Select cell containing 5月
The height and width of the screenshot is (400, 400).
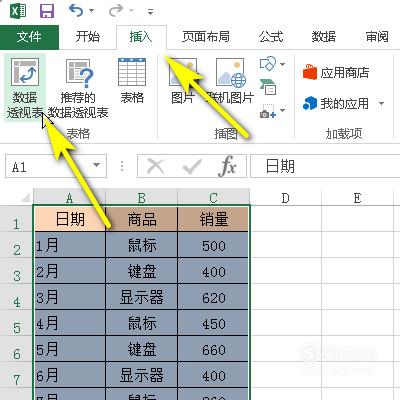[x=70, y=349]
